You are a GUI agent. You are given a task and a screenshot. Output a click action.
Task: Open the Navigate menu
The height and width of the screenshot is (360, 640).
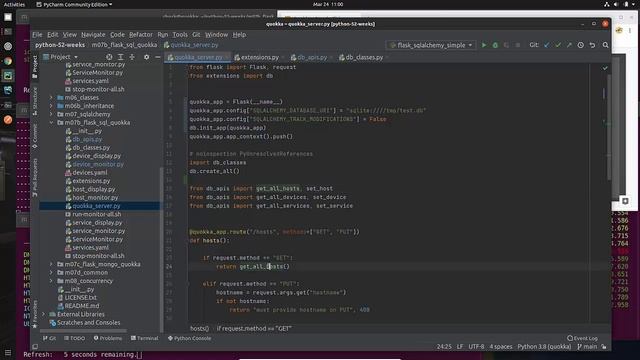(93, 35)
